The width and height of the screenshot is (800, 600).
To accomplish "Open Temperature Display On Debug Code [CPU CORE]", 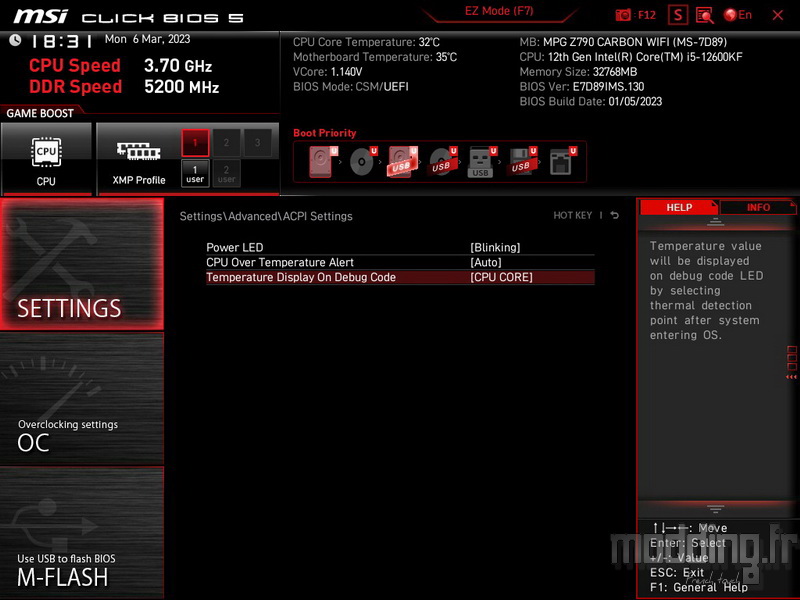I will click(501, 277).
